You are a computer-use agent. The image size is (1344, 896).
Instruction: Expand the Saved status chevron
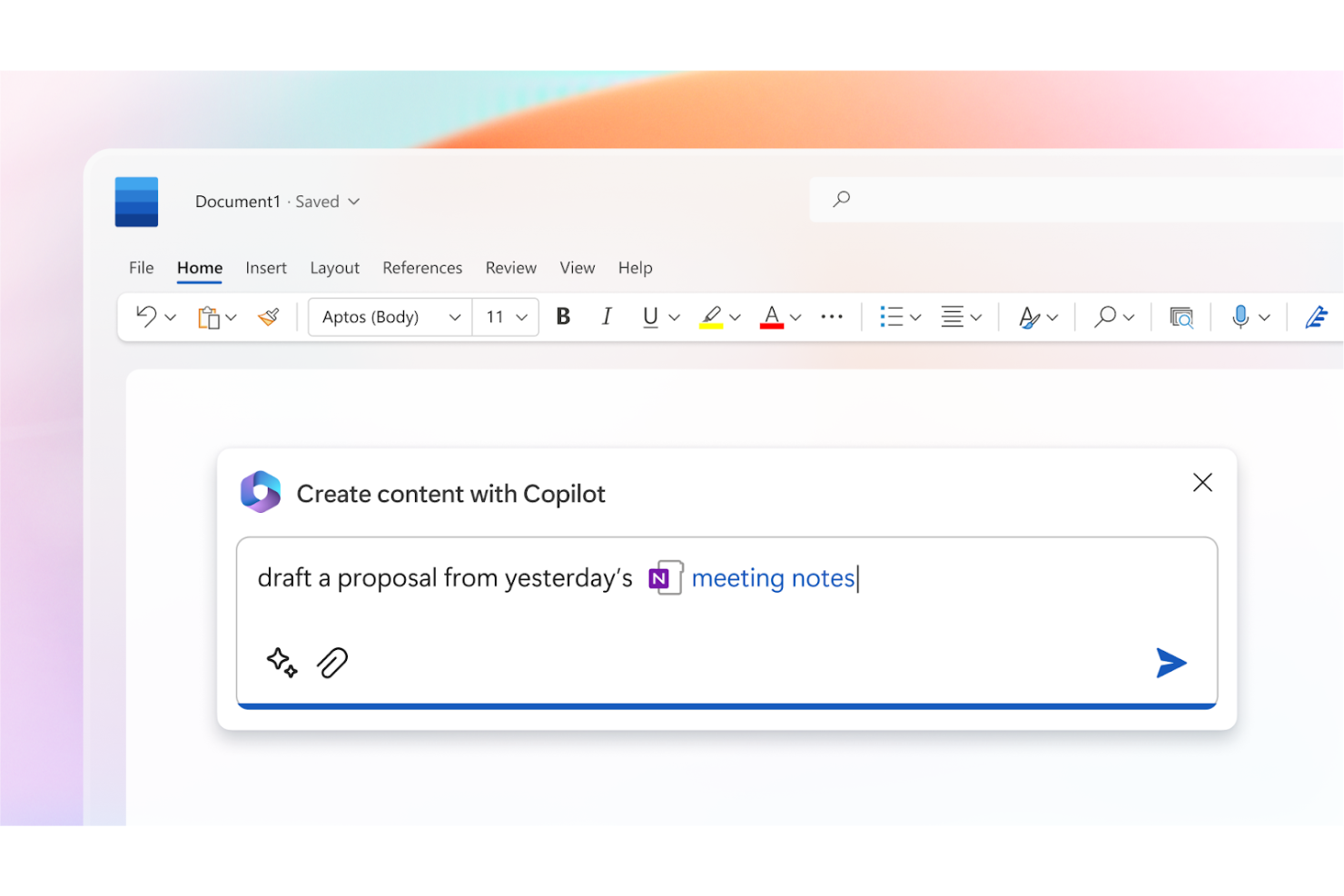[354, 202]
